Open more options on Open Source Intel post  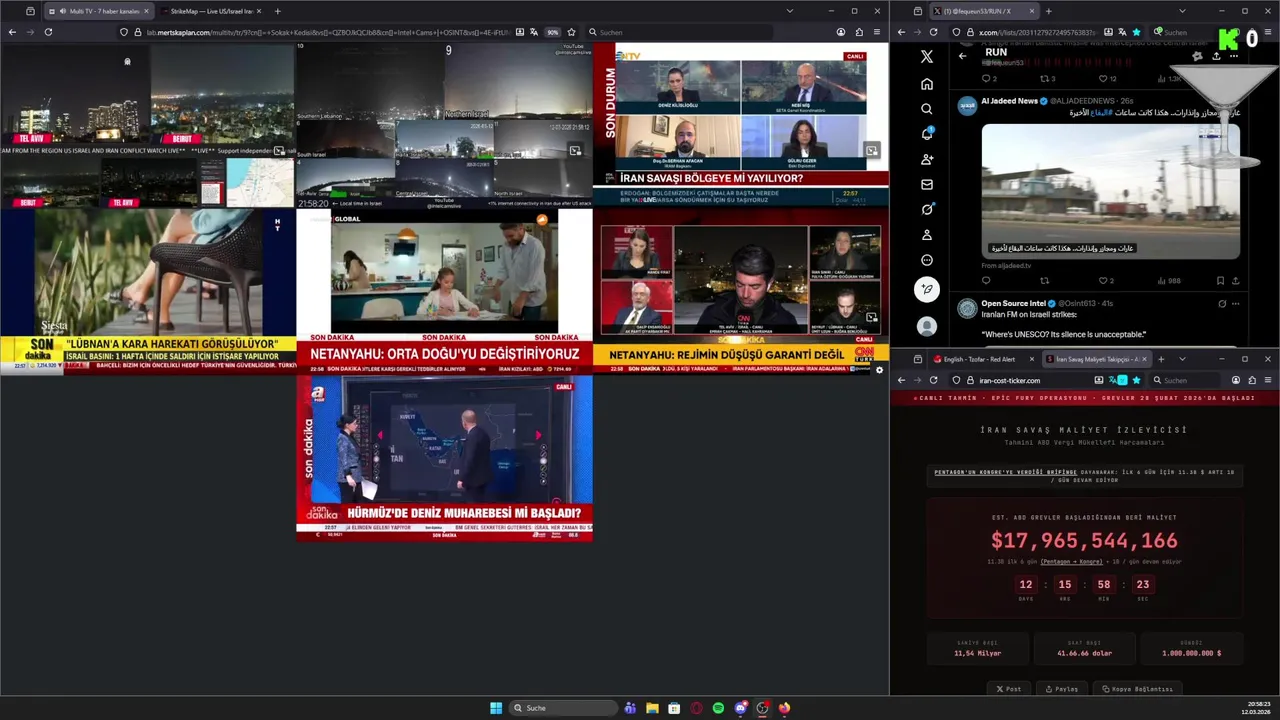1236,304
